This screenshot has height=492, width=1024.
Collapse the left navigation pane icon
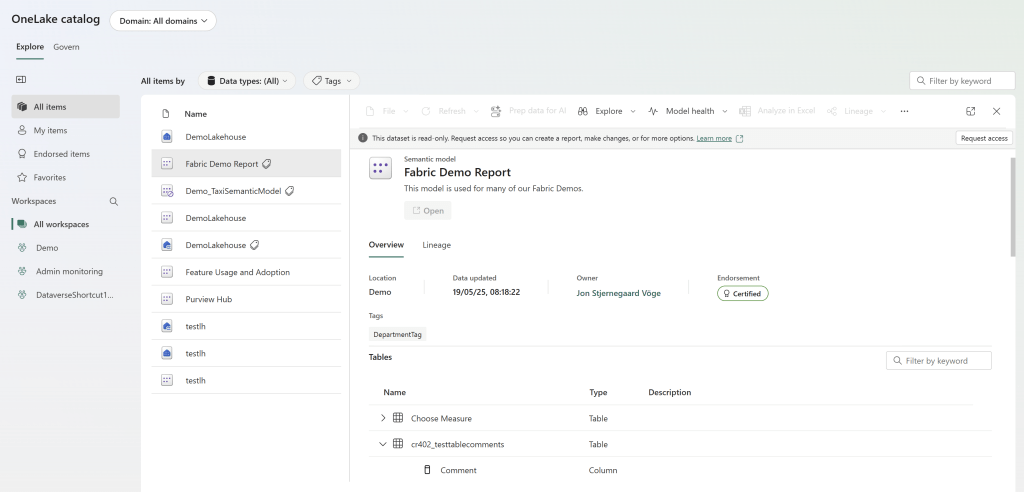[21, 80]
